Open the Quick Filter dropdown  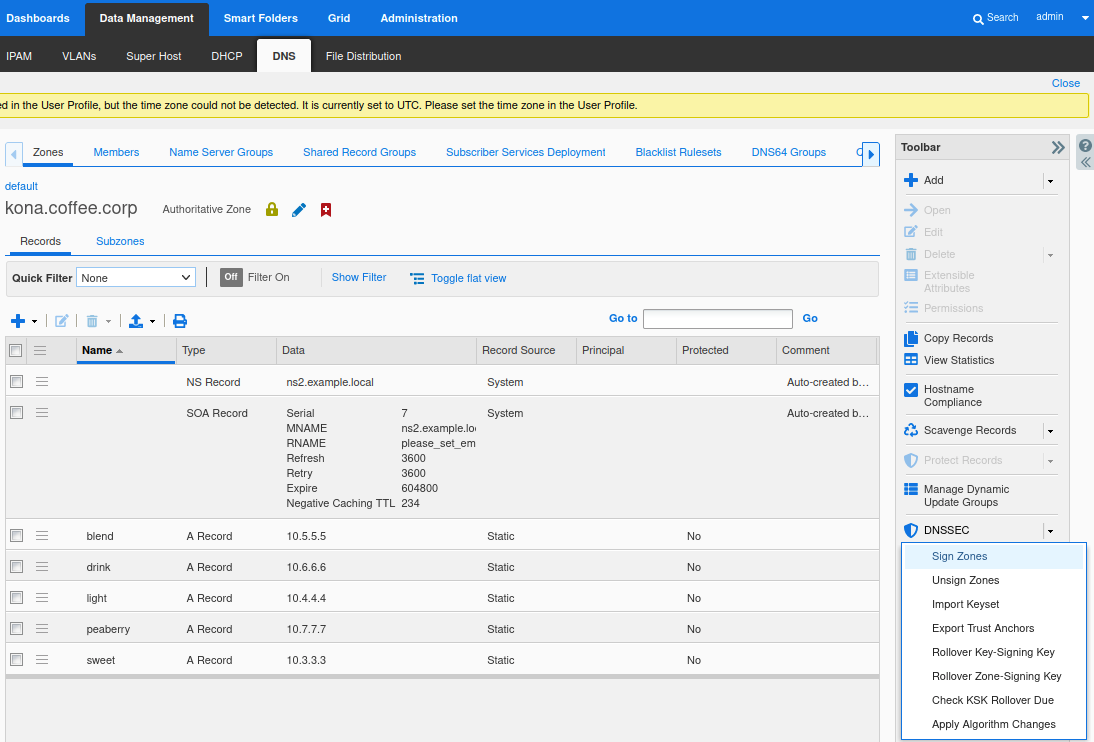pyautogui.click(x=137, y=277)
